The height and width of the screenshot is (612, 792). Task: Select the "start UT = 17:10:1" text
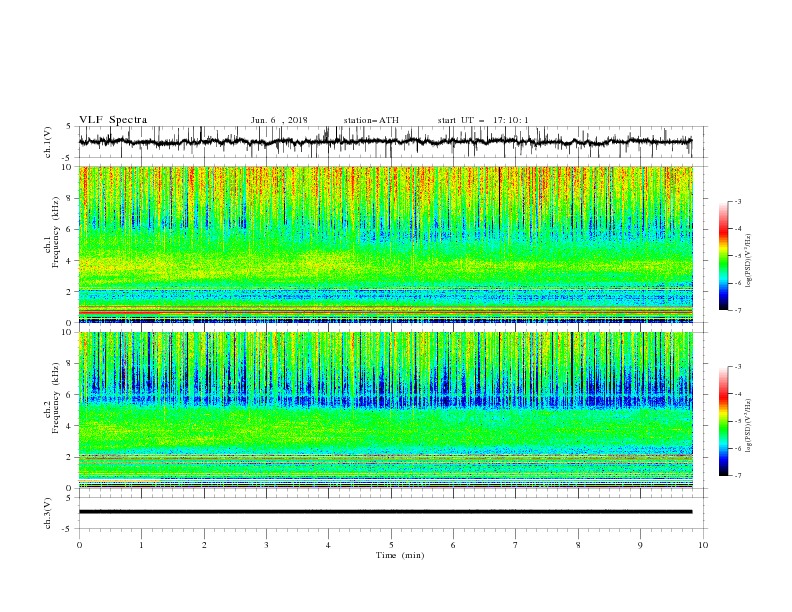click(x=483, y=120)
